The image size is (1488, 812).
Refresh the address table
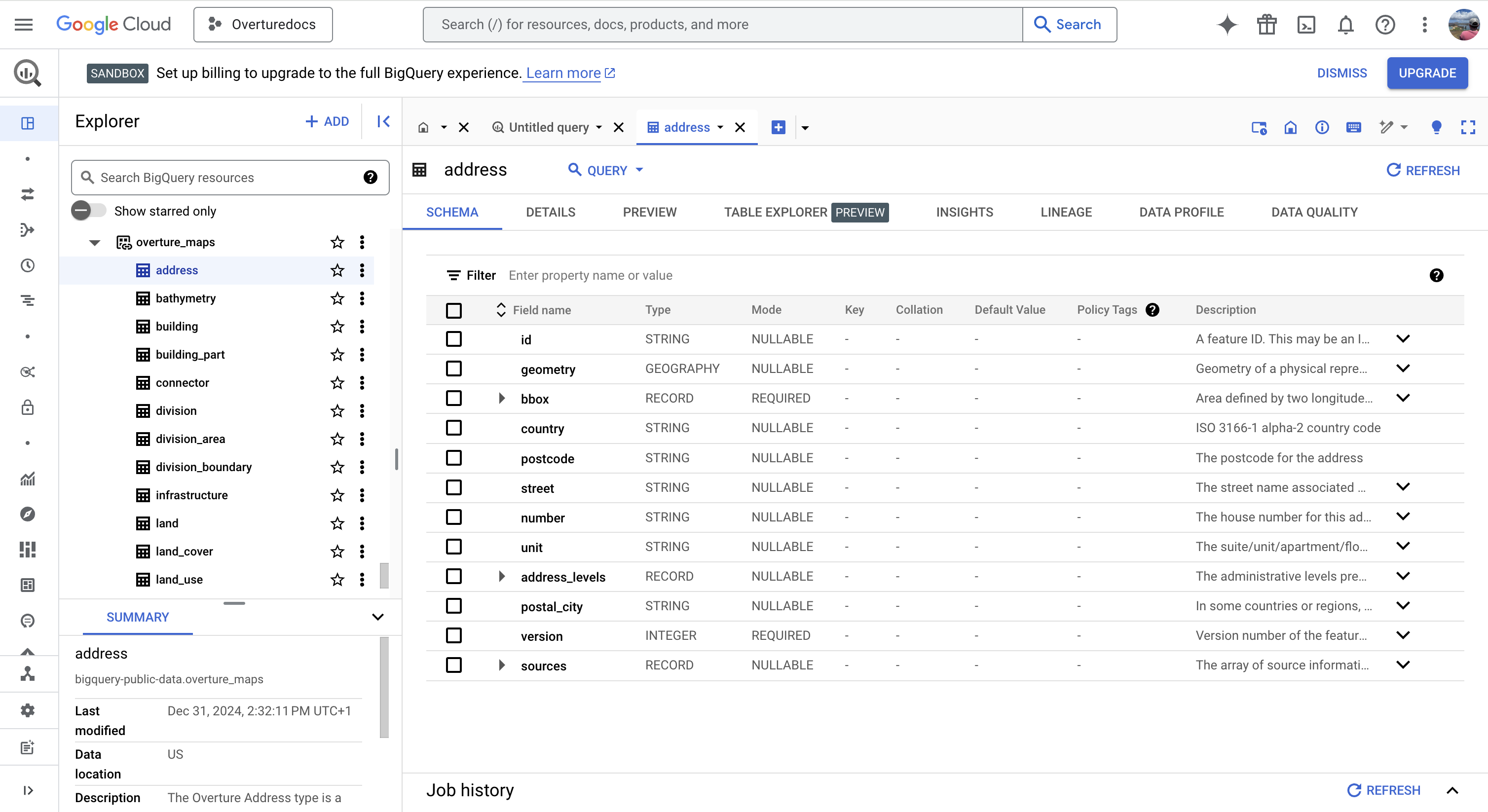click(1423, 170)
